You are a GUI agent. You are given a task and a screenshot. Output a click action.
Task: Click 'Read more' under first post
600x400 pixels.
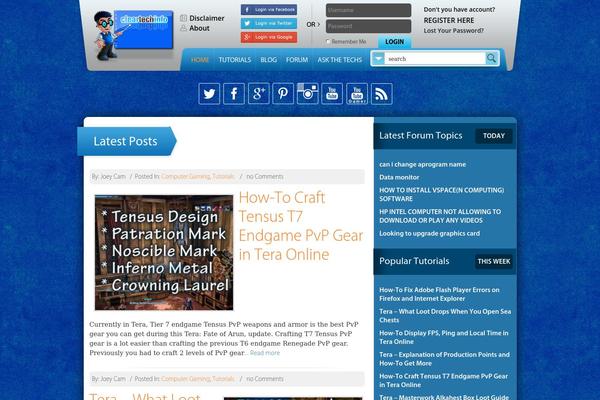click(x=265, y=353)
